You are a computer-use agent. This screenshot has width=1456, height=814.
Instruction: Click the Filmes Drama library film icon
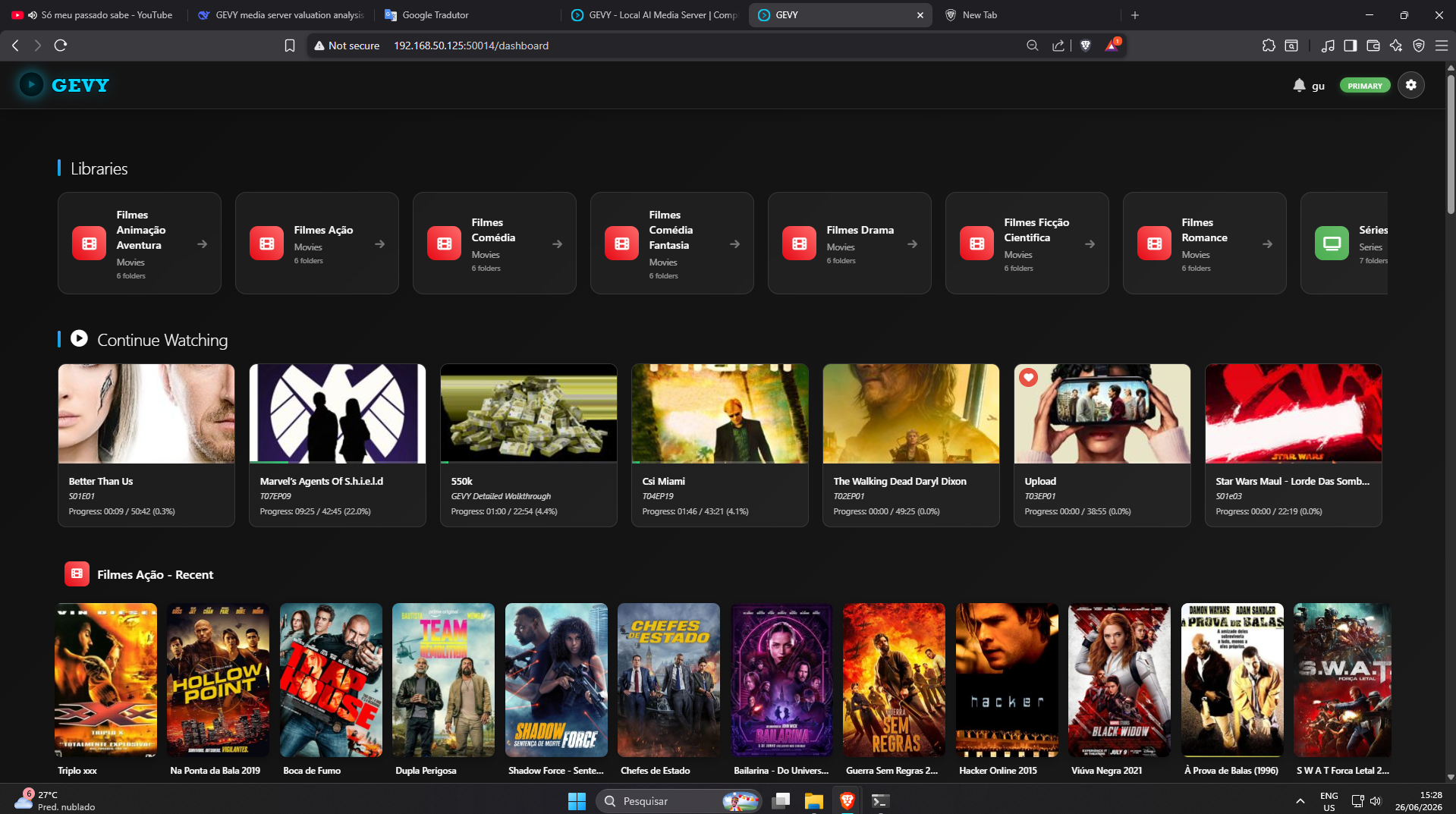799,244
